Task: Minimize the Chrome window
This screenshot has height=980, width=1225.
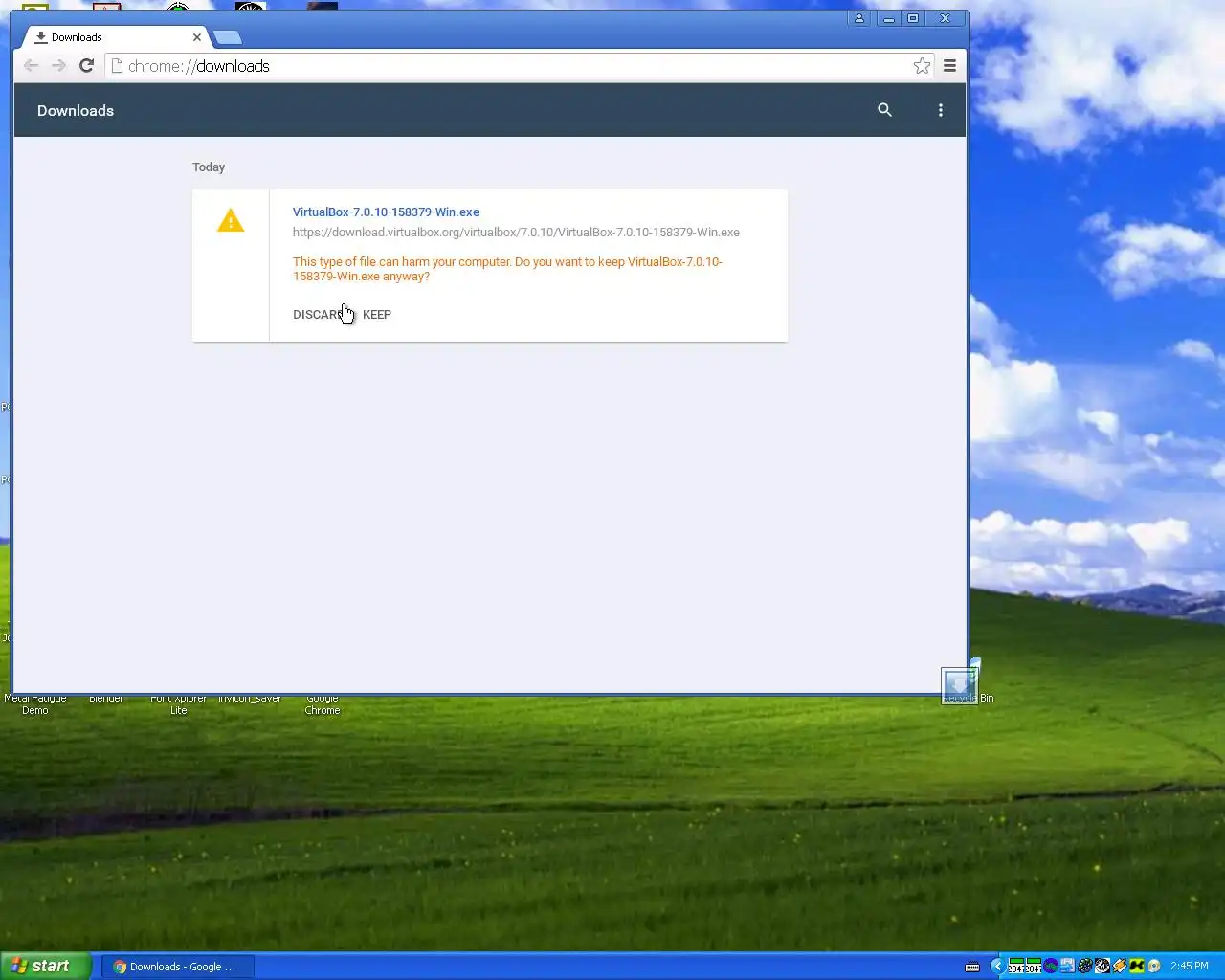Action: coord(888,18)
